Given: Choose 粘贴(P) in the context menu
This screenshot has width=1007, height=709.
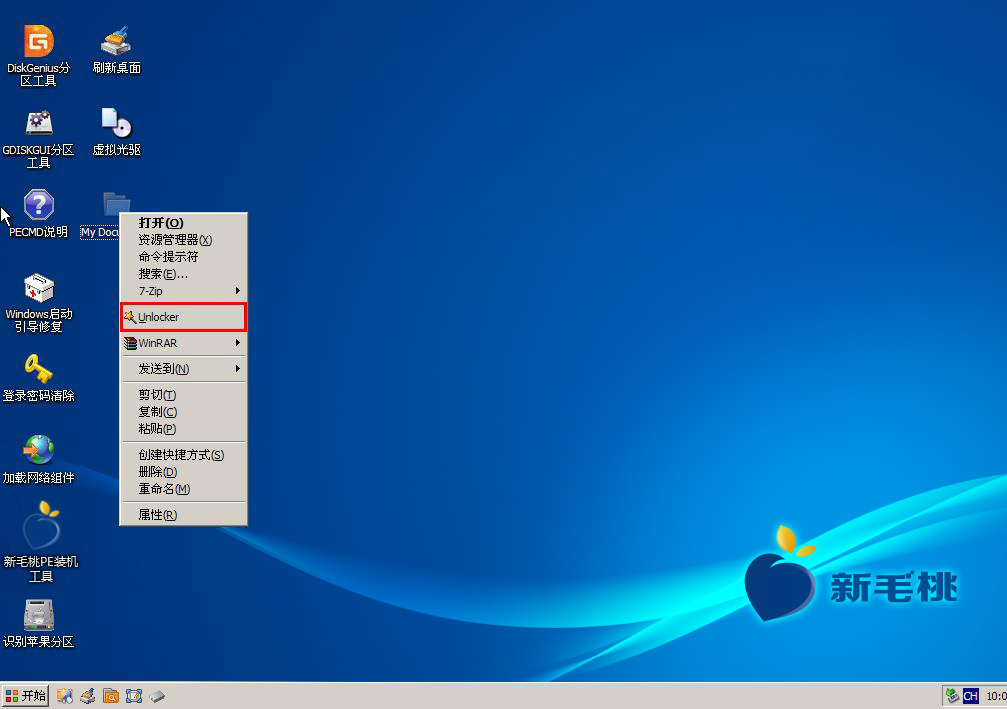Looking at the screenshot, I should tap(184, 429).
